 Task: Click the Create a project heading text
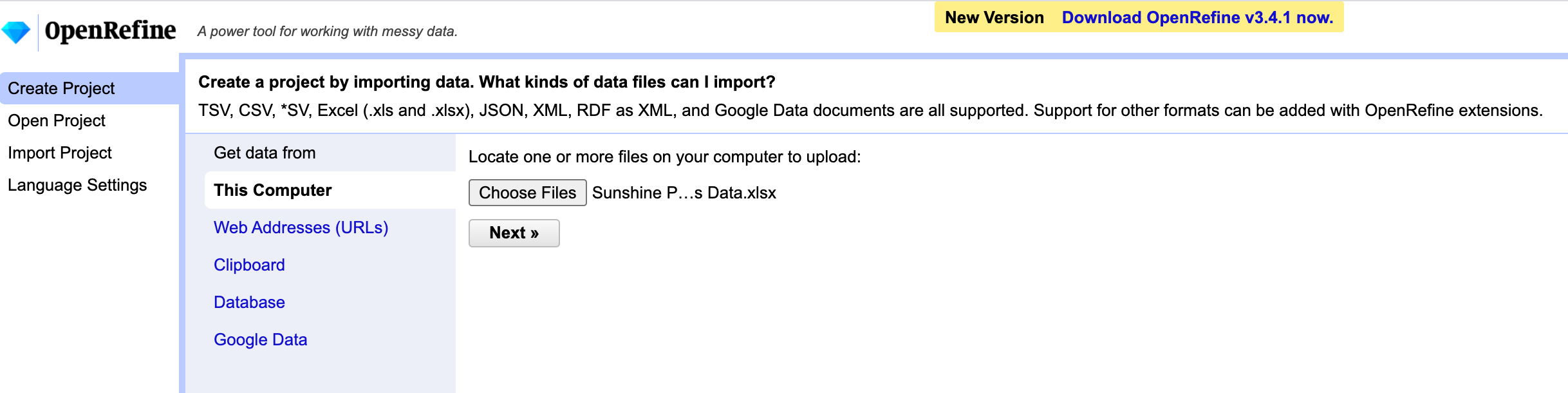pyautogui.click(x=486, y=82)
